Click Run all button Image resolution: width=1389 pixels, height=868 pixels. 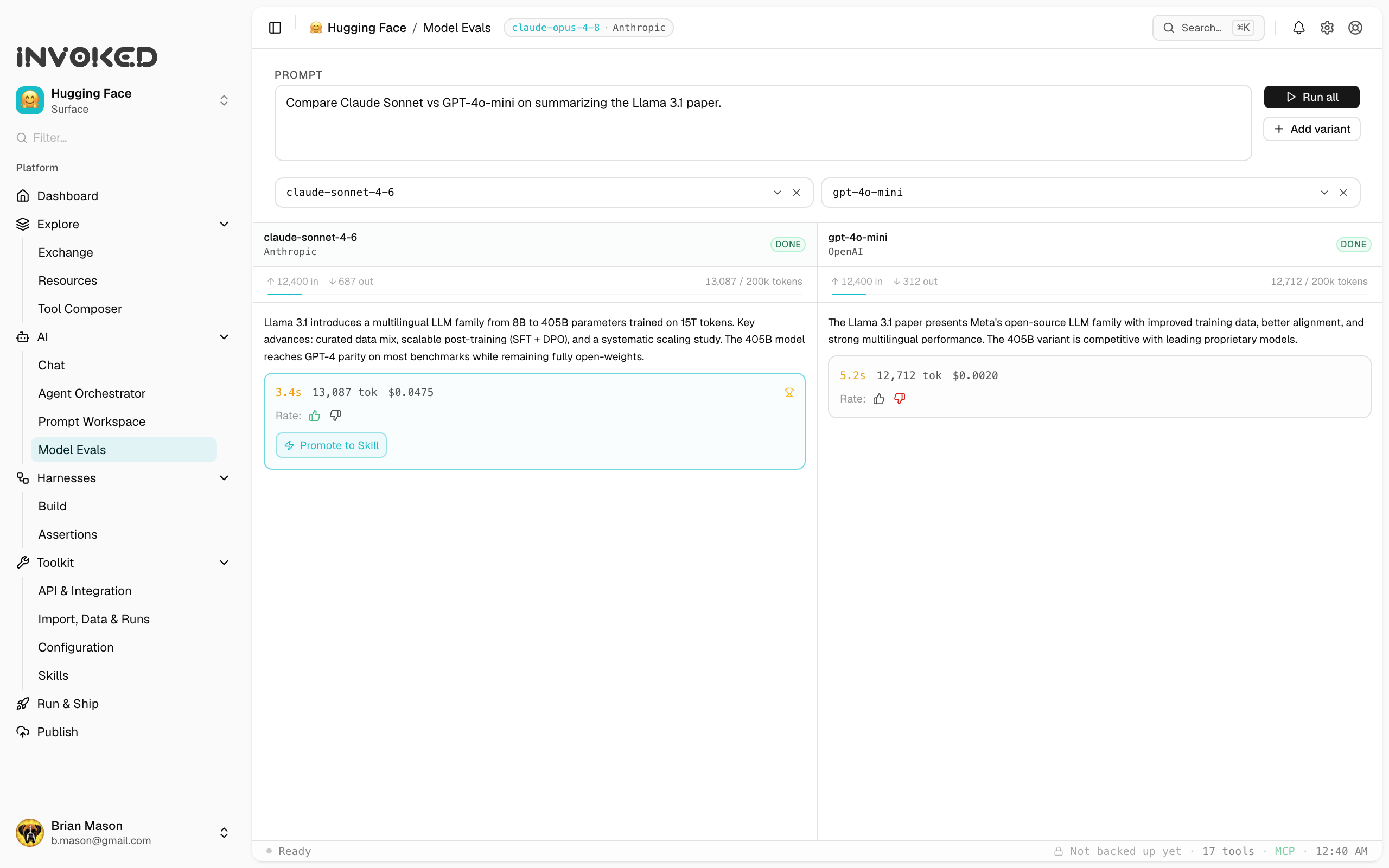coord(1311,97)
